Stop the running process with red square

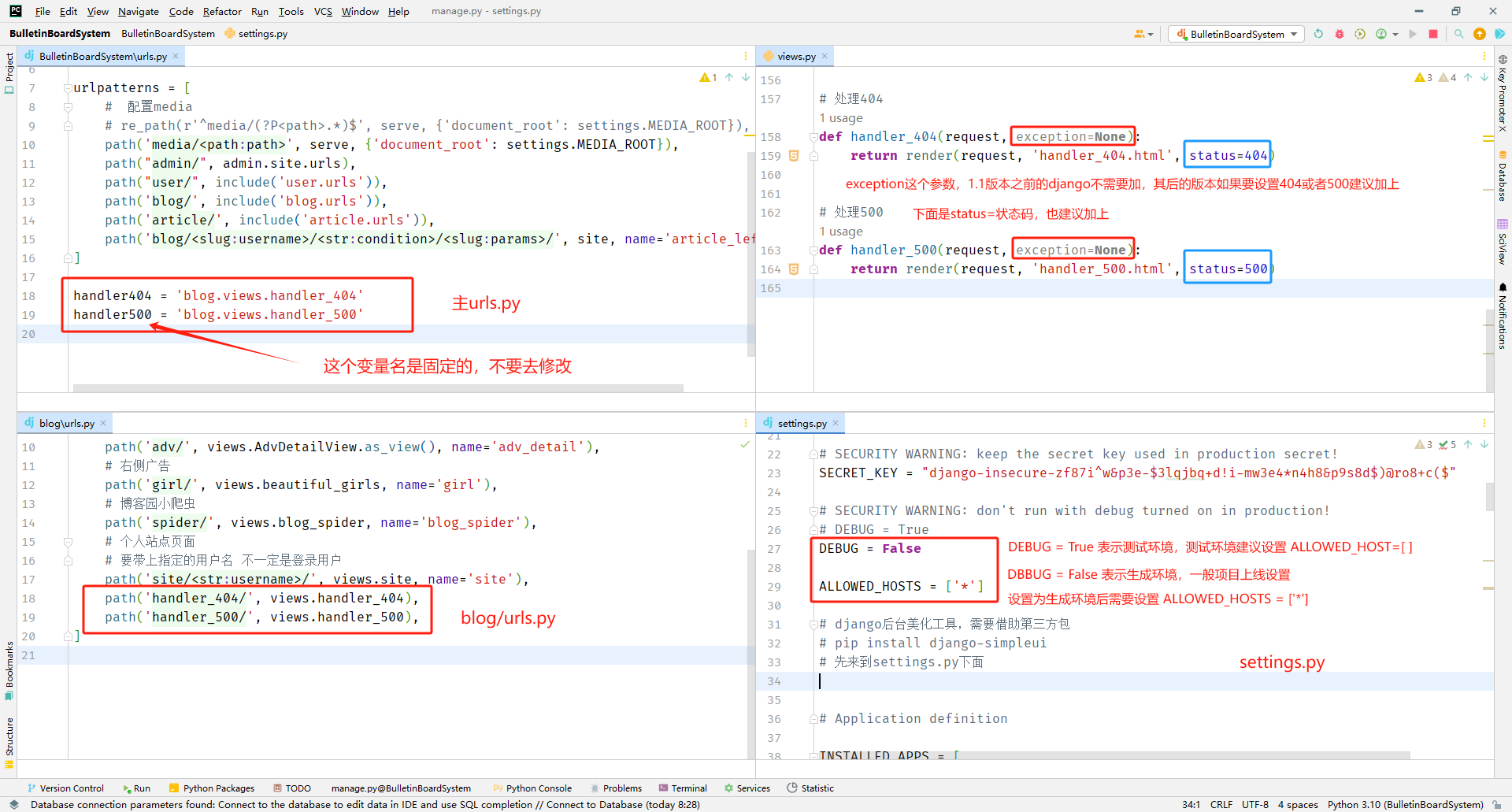[1433, 34]
